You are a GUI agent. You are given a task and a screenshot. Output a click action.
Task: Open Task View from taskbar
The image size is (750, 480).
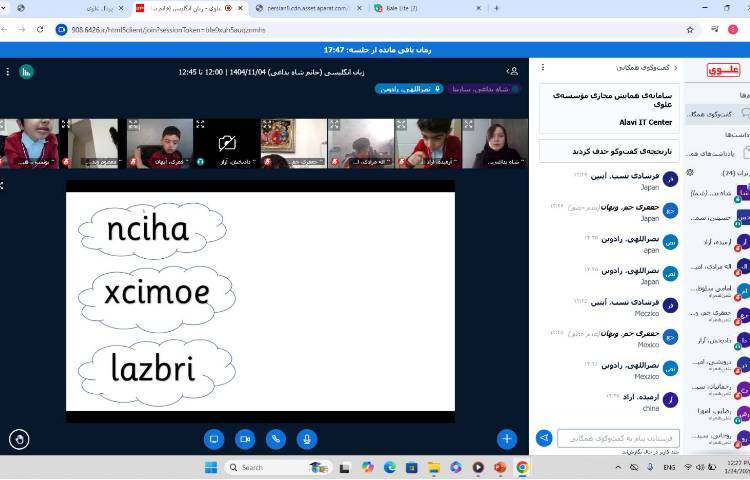coord(344,467)
